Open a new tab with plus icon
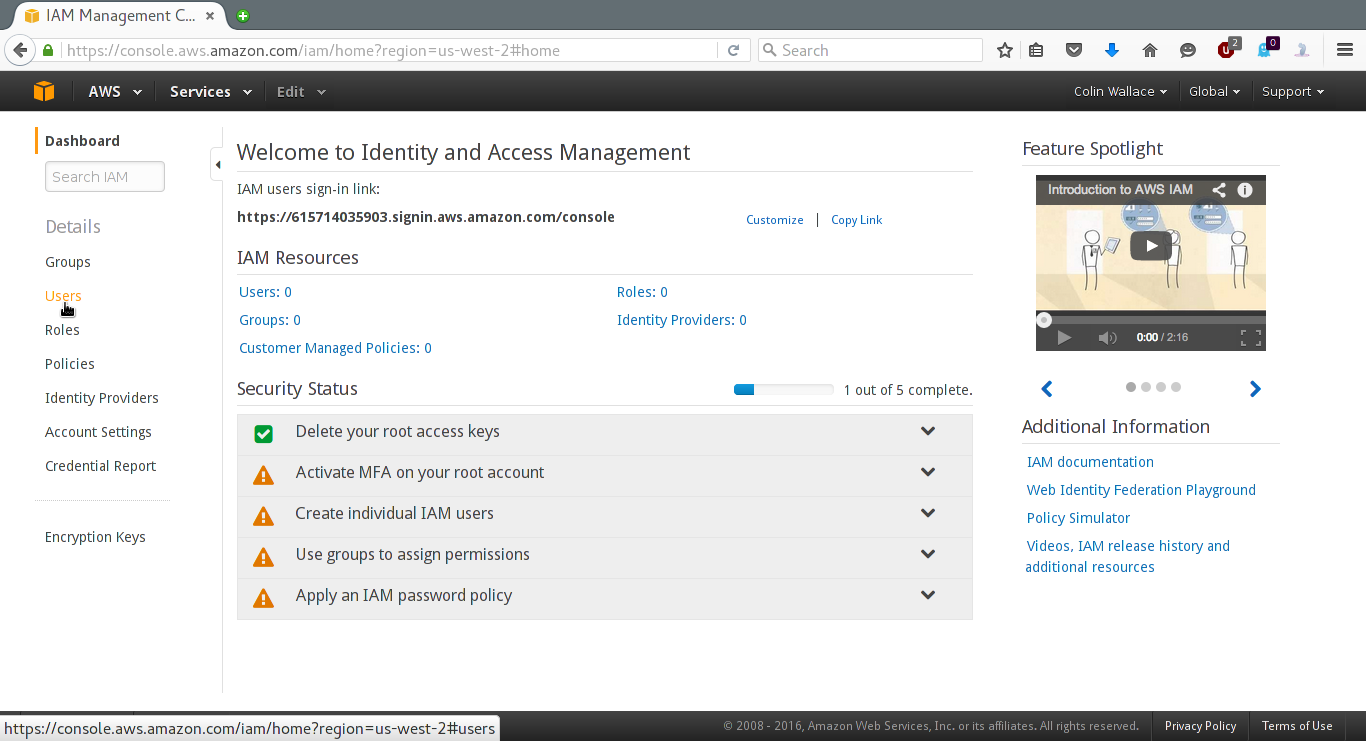This screenshot has height=741, width=1366. [243, 15]
